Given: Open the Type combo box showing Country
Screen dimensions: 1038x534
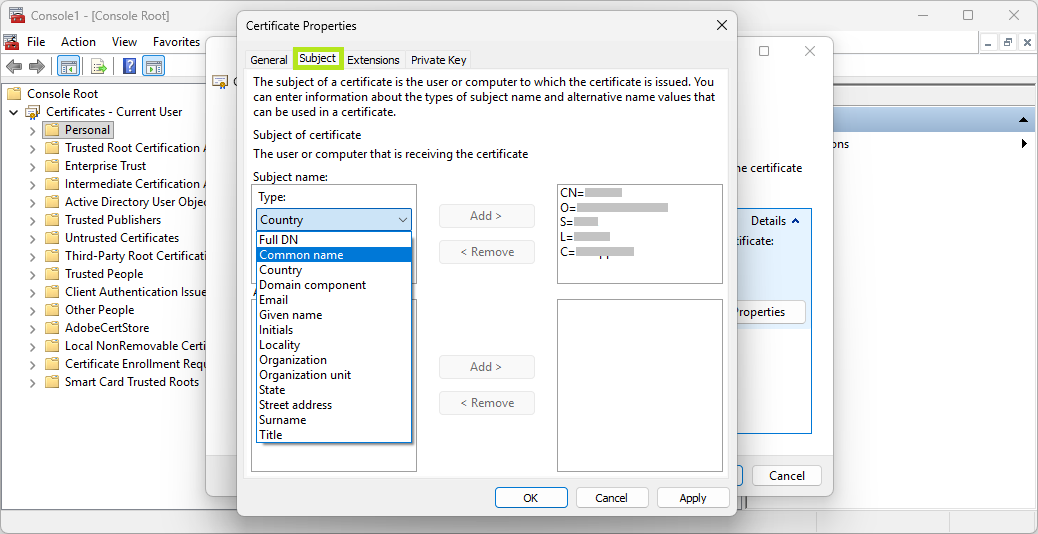Looking at the screenshot, I should click(x=334, y=220).
